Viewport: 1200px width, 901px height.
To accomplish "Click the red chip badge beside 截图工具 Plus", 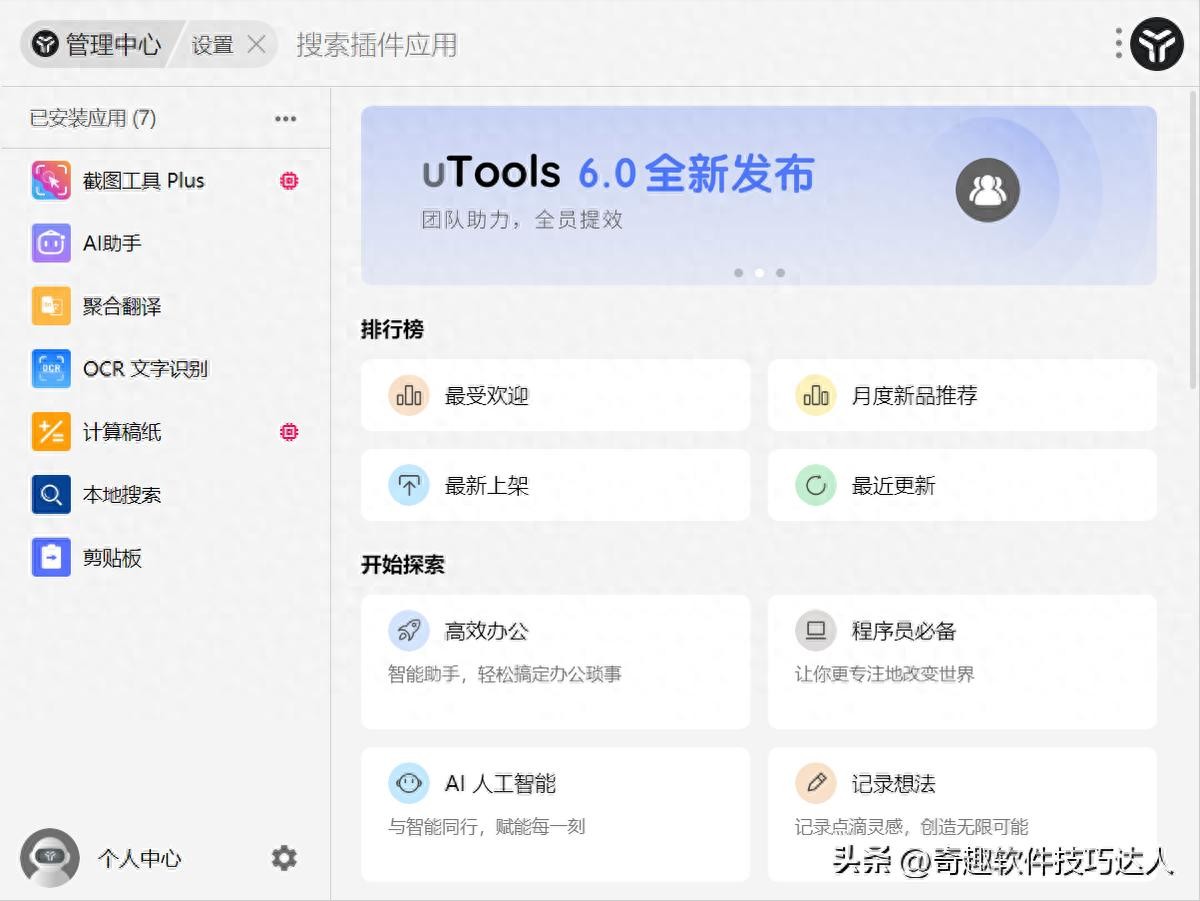I will 289,181.
